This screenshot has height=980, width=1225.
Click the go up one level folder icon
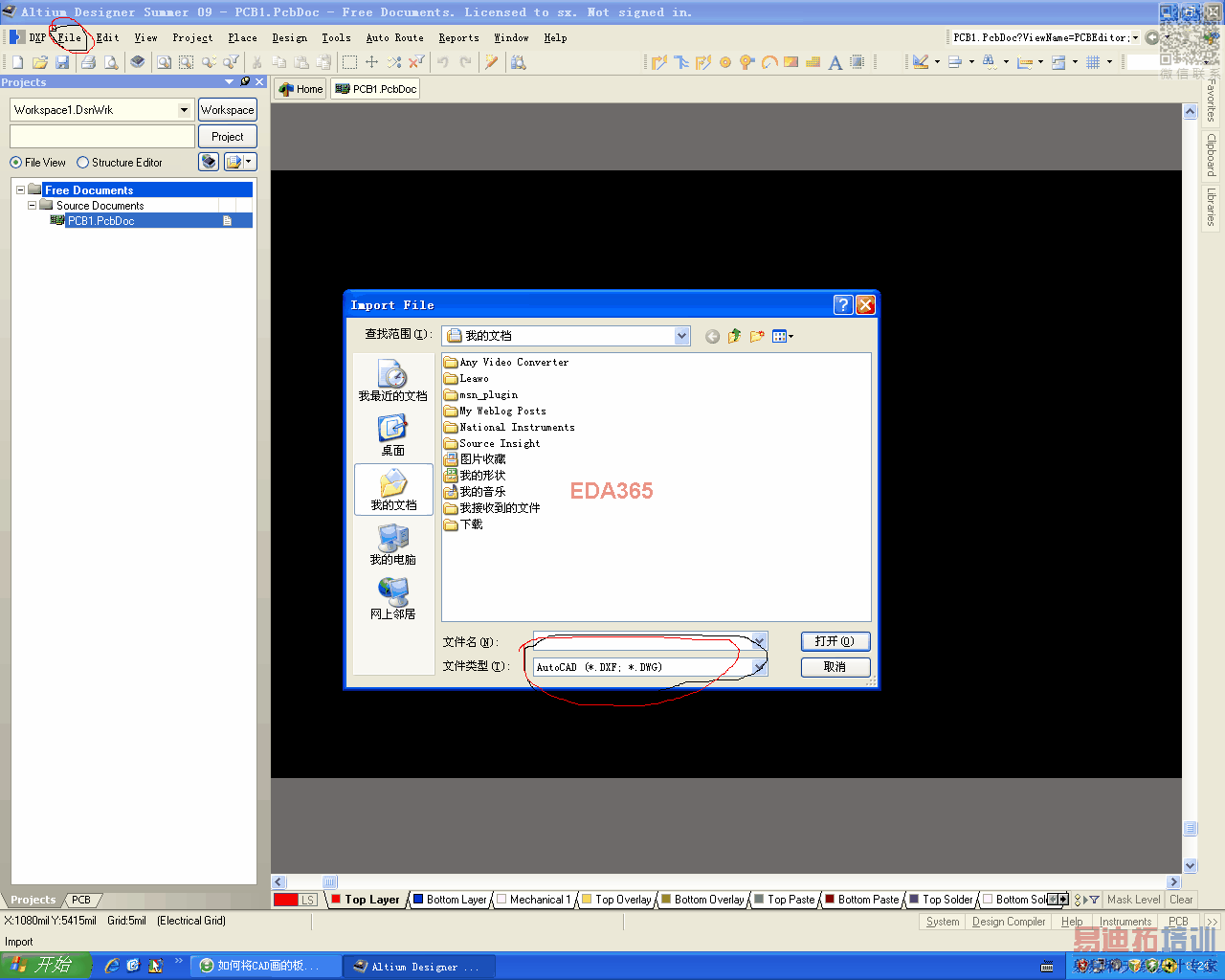click(x=734, y=336)
